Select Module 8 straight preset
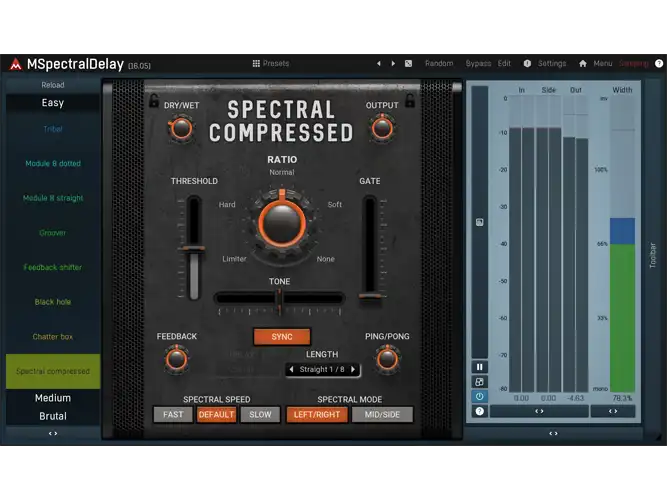Image resolution: width=667 pixels, height=500 pixels. [53, 198]
